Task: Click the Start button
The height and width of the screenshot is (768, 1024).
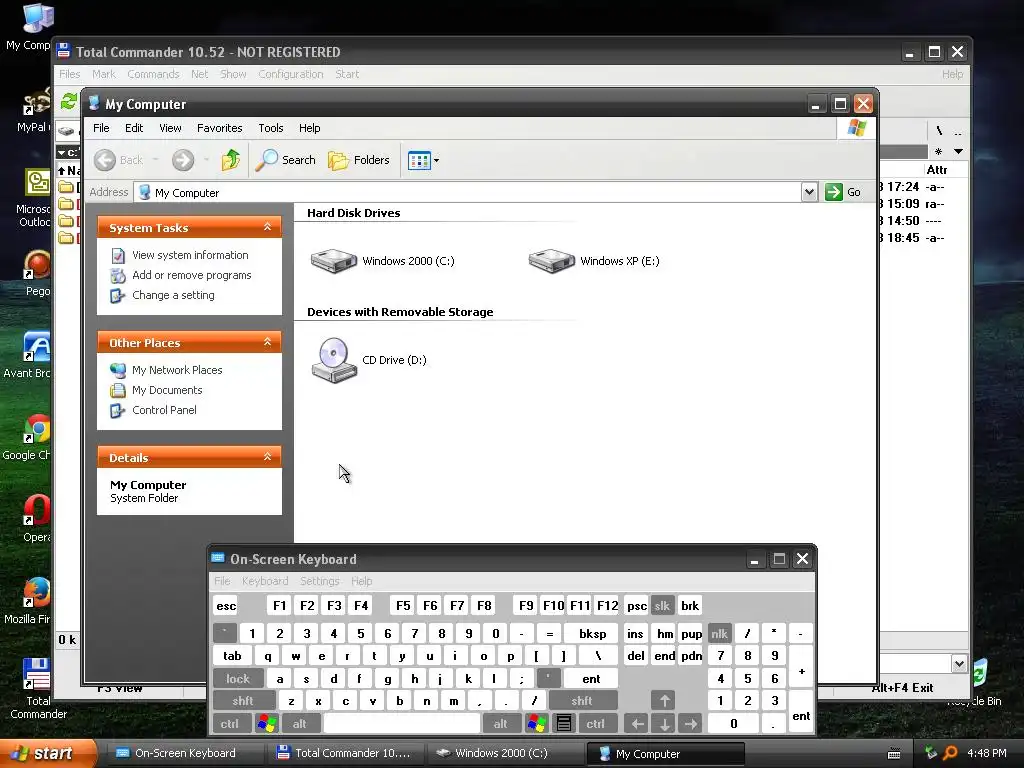Action: pos(48,753)
